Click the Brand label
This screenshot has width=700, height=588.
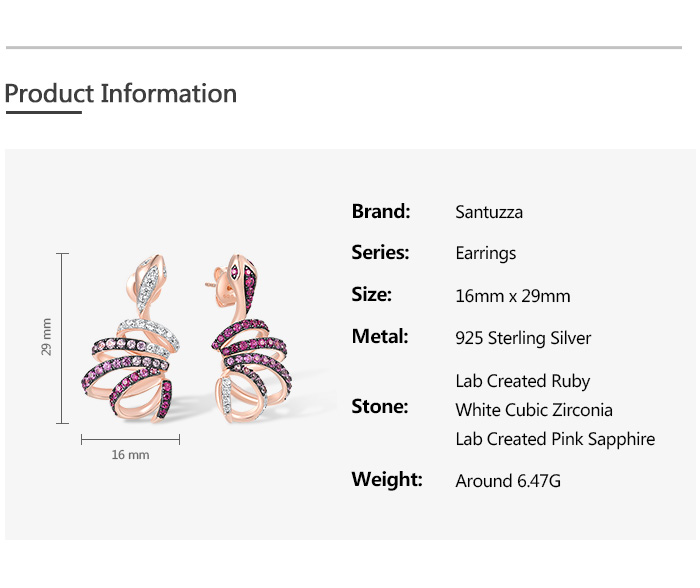tap(381, 211)
